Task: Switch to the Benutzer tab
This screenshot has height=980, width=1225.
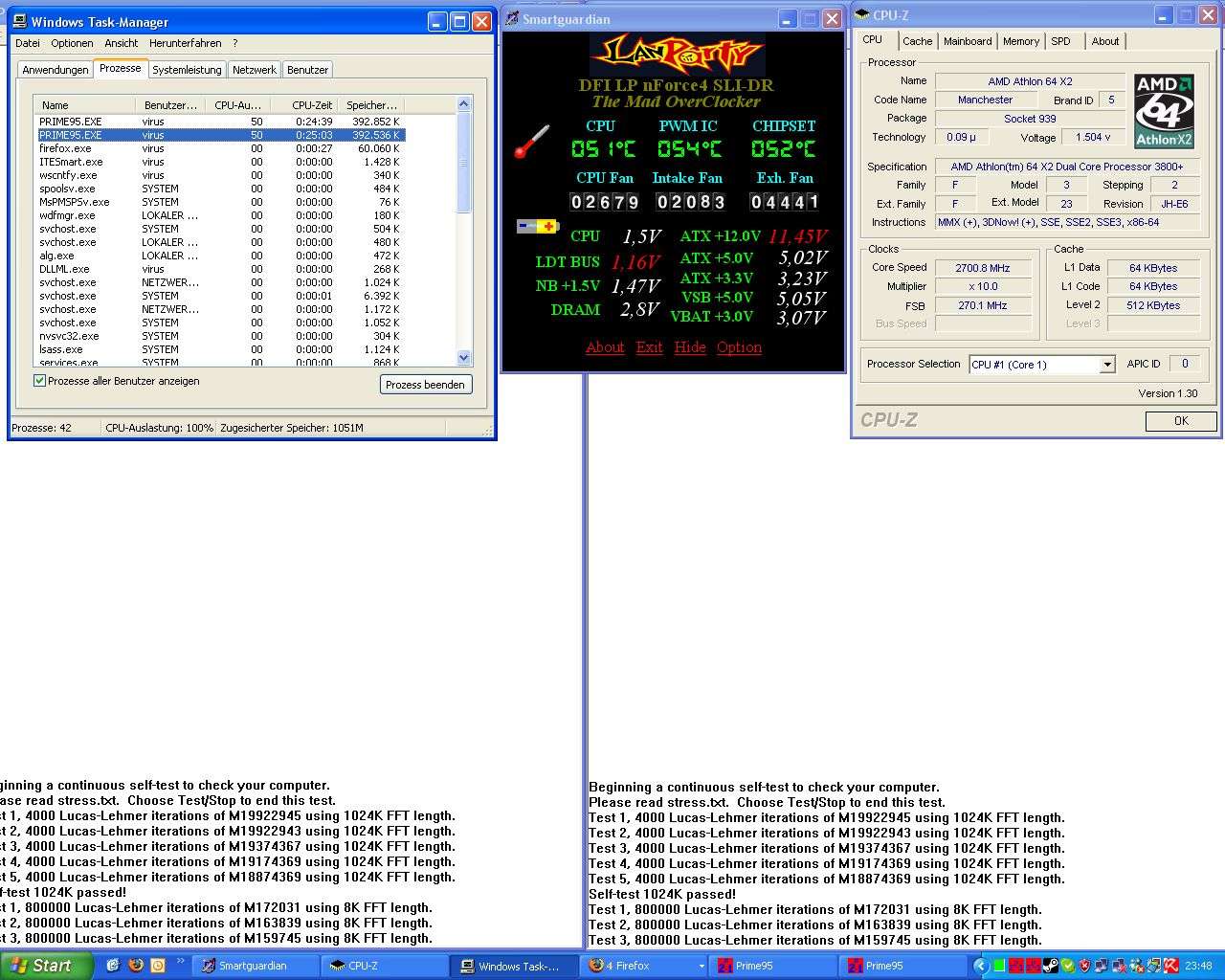Action: (307, 70)
